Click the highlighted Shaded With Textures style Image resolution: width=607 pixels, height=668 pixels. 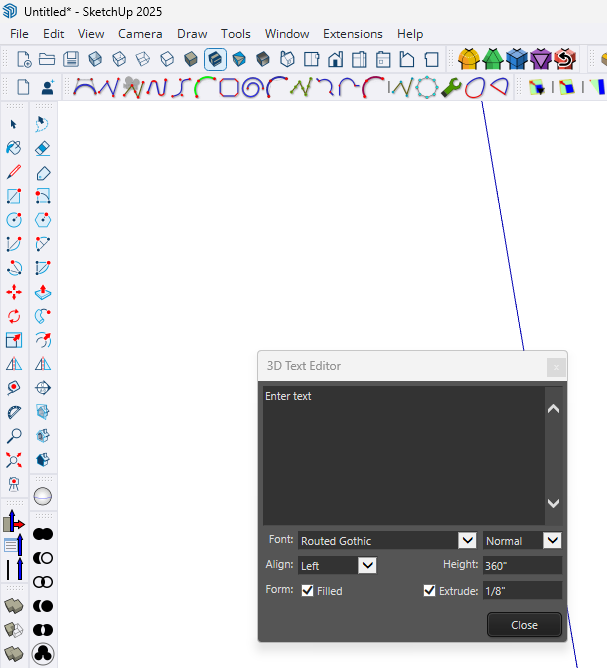click(215, 59)
